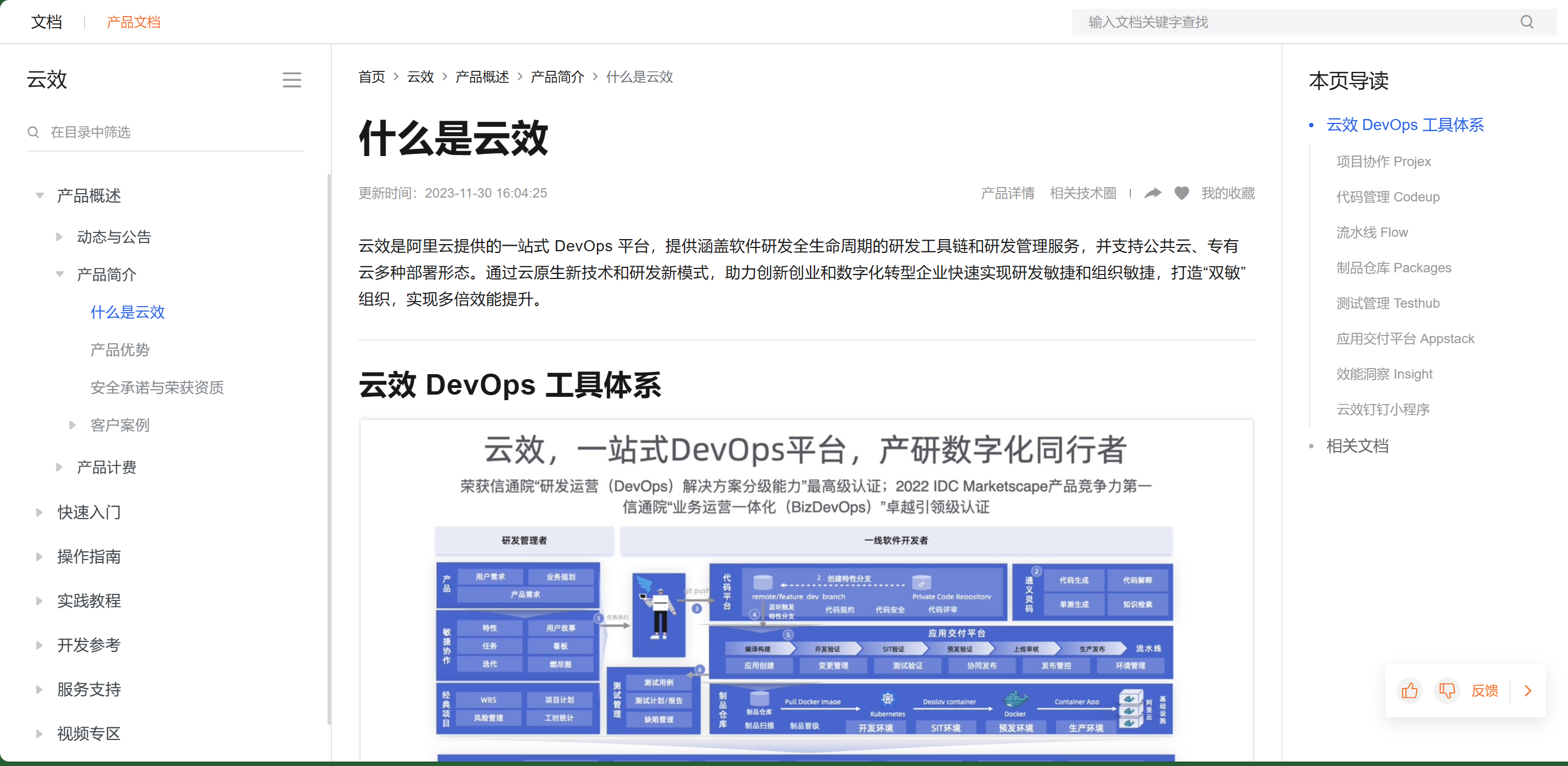Image resolution: width=1568 pixels, height=766 pixels.
Task: Click the 产品详情 link
Action: pyautogui.click(x=1008, y=194)
